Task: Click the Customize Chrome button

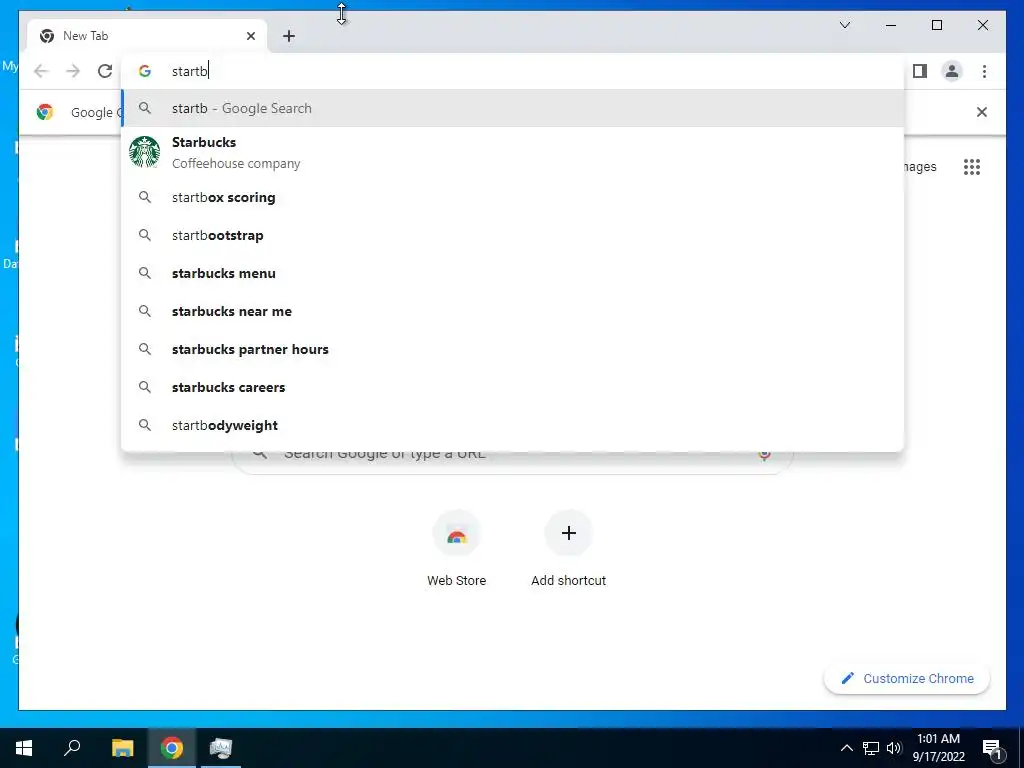Action: click(x=907, y=679)
